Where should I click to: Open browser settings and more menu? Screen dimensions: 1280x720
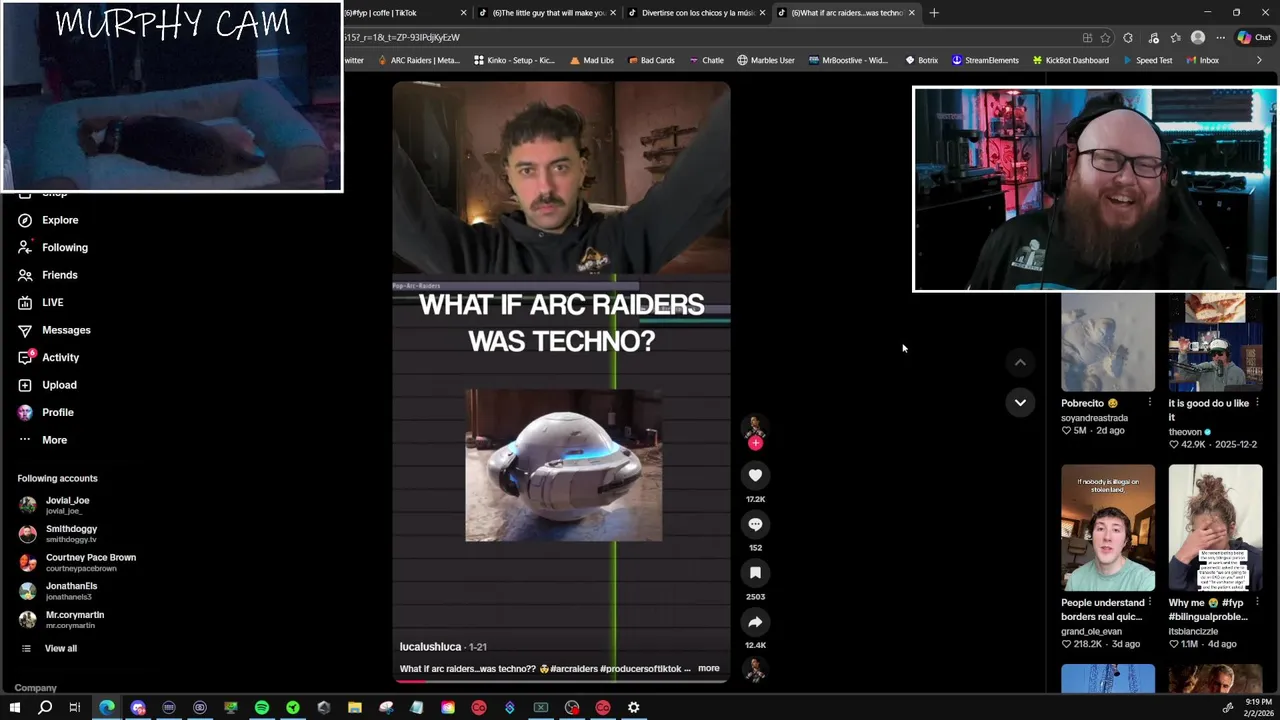click(x=1220, y=38)
